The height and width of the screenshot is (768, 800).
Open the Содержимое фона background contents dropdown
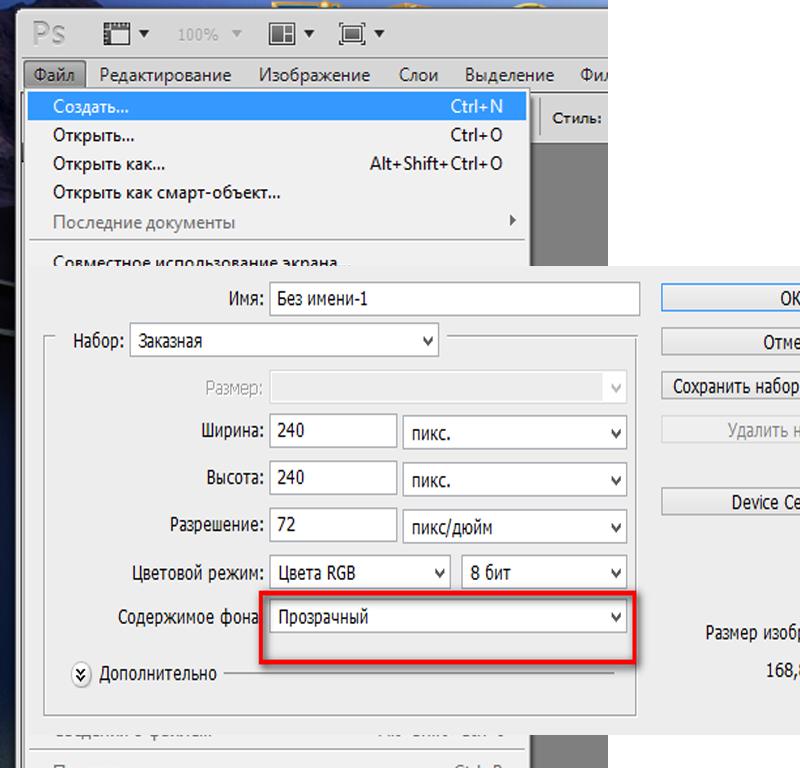click(x=448, y=616)
